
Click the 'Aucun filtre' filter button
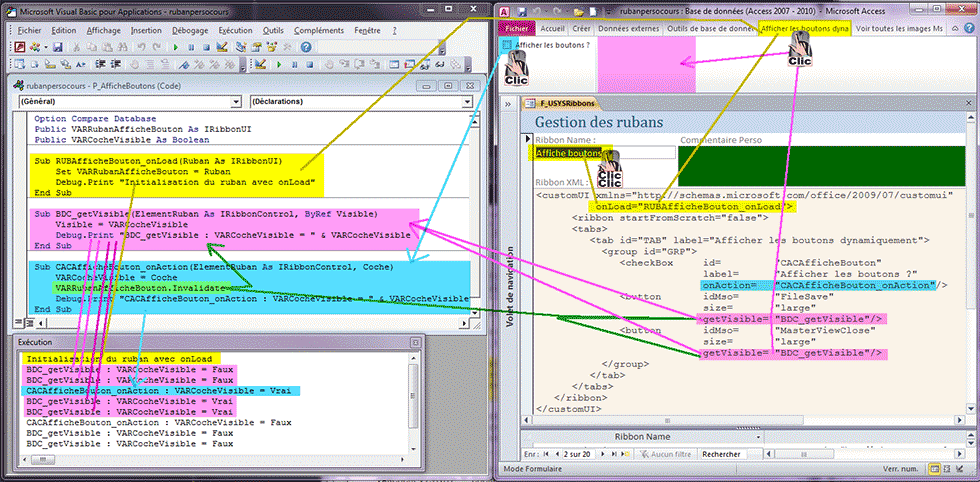click(x=666, y=454)
